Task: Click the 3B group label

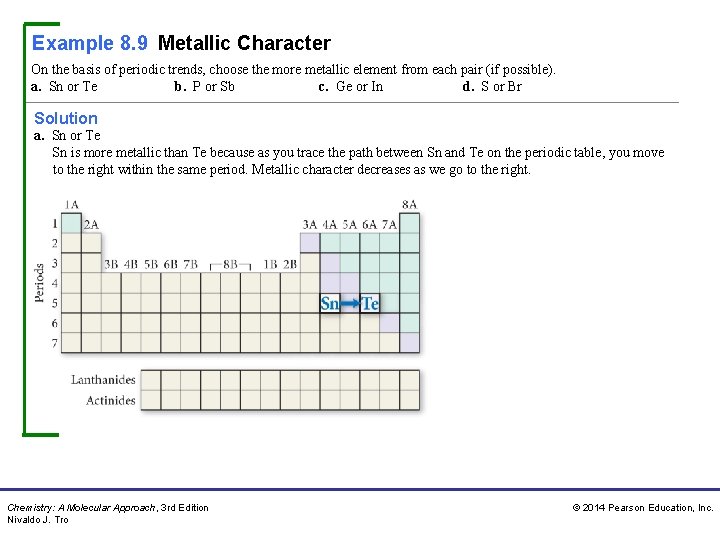Action: (111, 265)
